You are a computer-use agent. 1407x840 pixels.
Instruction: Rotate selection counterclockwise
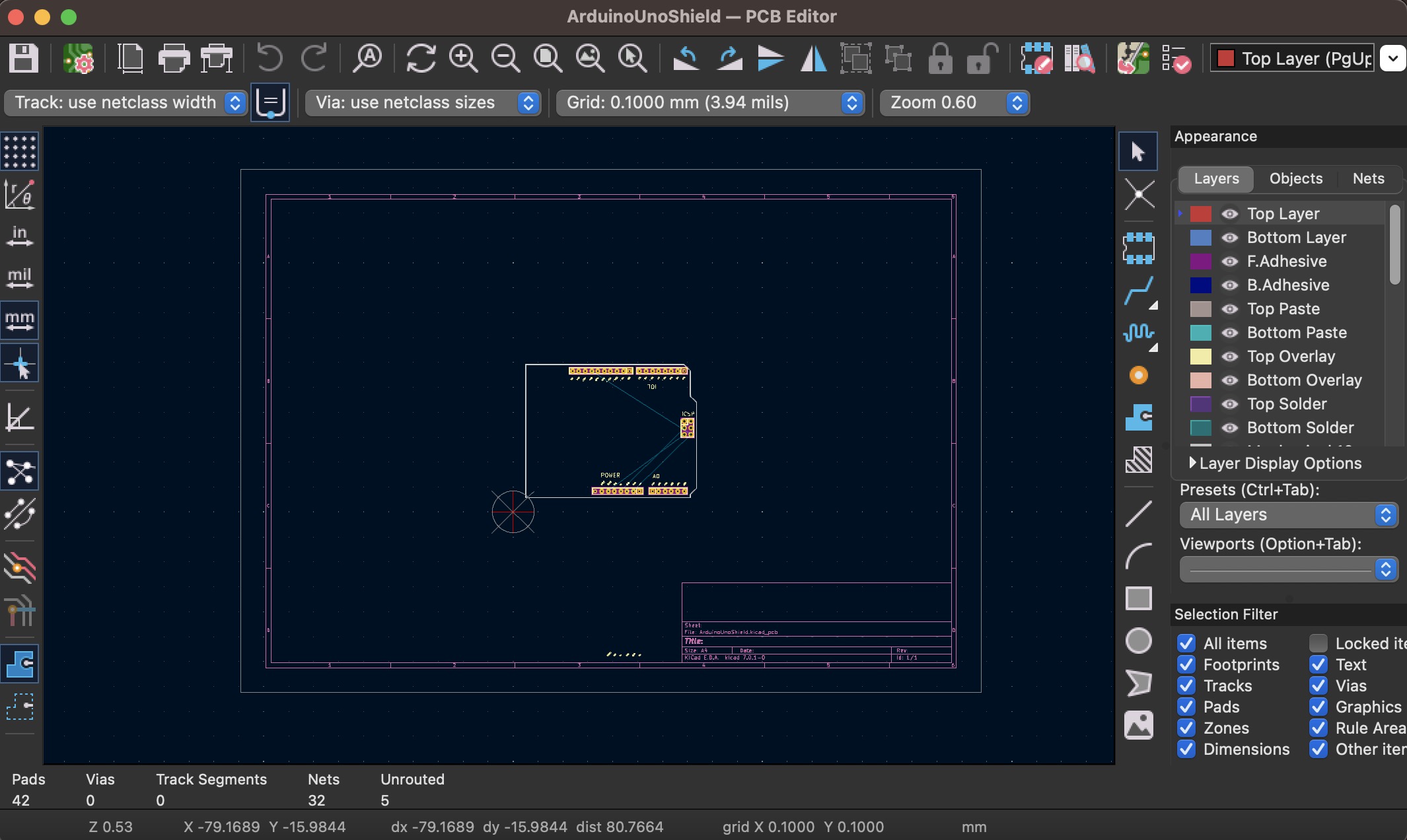[686, 59]
